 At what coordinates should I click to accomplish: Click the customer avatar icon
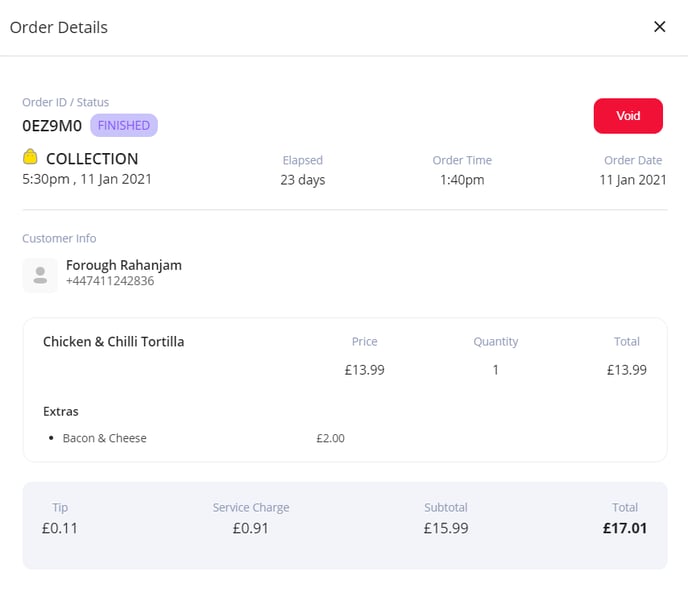[40, 275]
